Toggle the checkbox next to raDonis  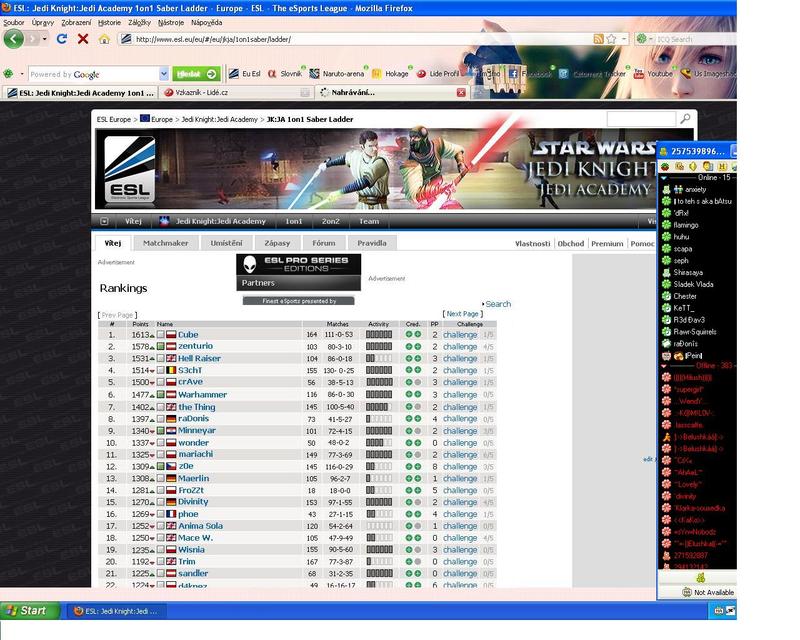coord(160,419)
